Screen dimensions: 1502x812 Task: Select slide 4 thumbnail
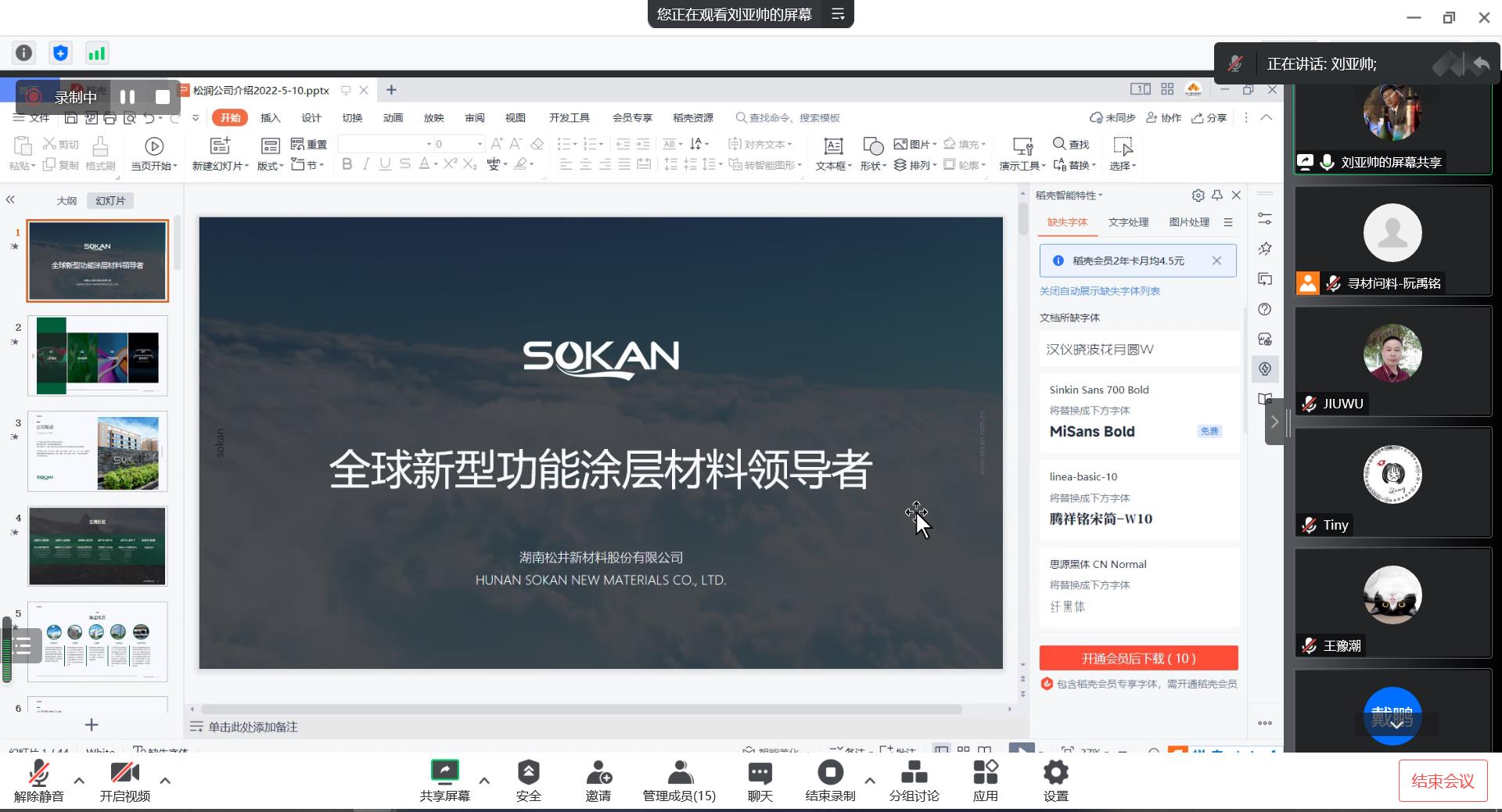pos(98,546)
